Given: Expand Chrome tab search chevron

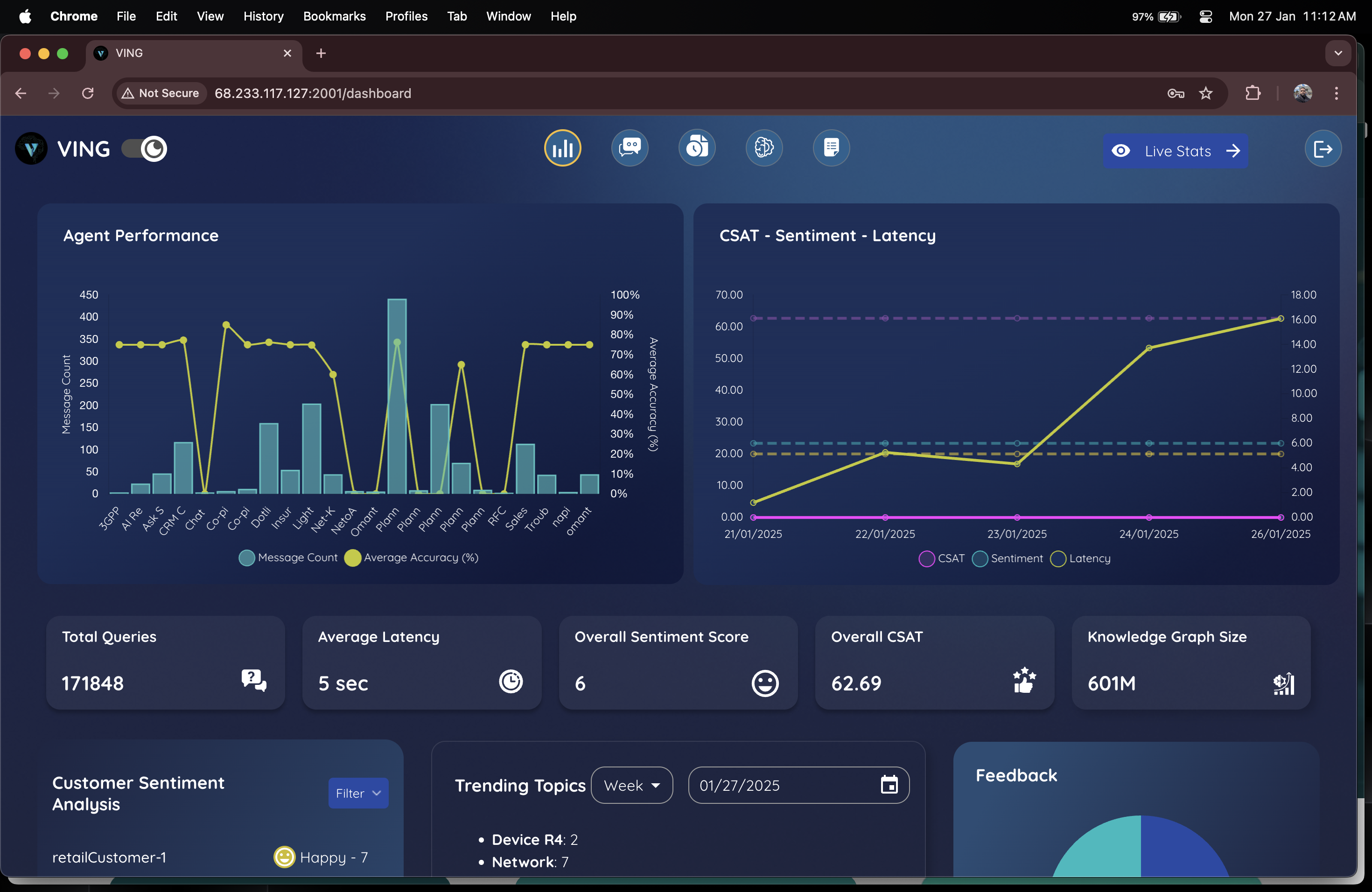Looking at the screenshot, I should [1338, 53].
